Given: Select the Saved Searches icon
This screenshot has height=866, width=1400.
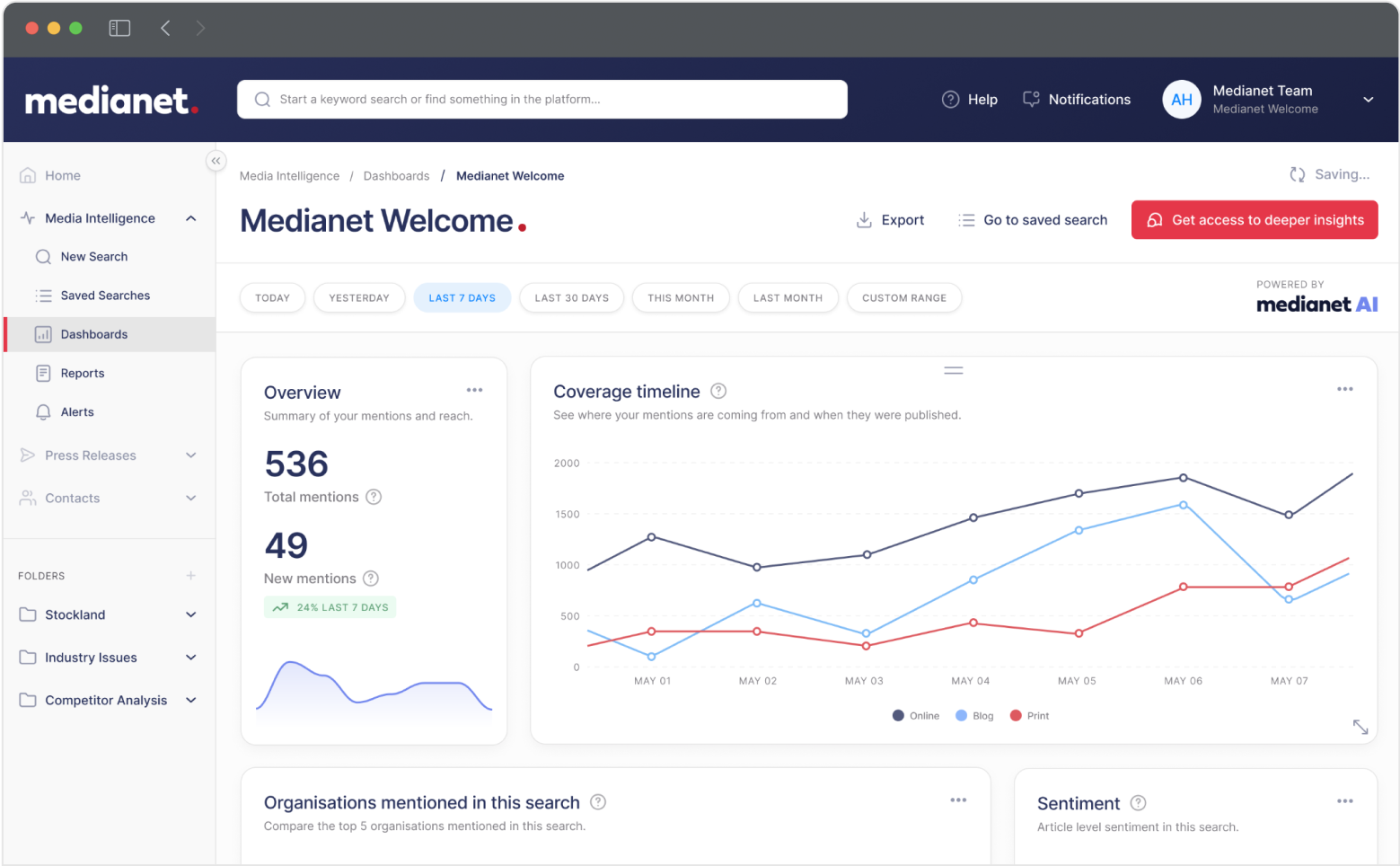Looking at the screenshot, I should 42,295.
